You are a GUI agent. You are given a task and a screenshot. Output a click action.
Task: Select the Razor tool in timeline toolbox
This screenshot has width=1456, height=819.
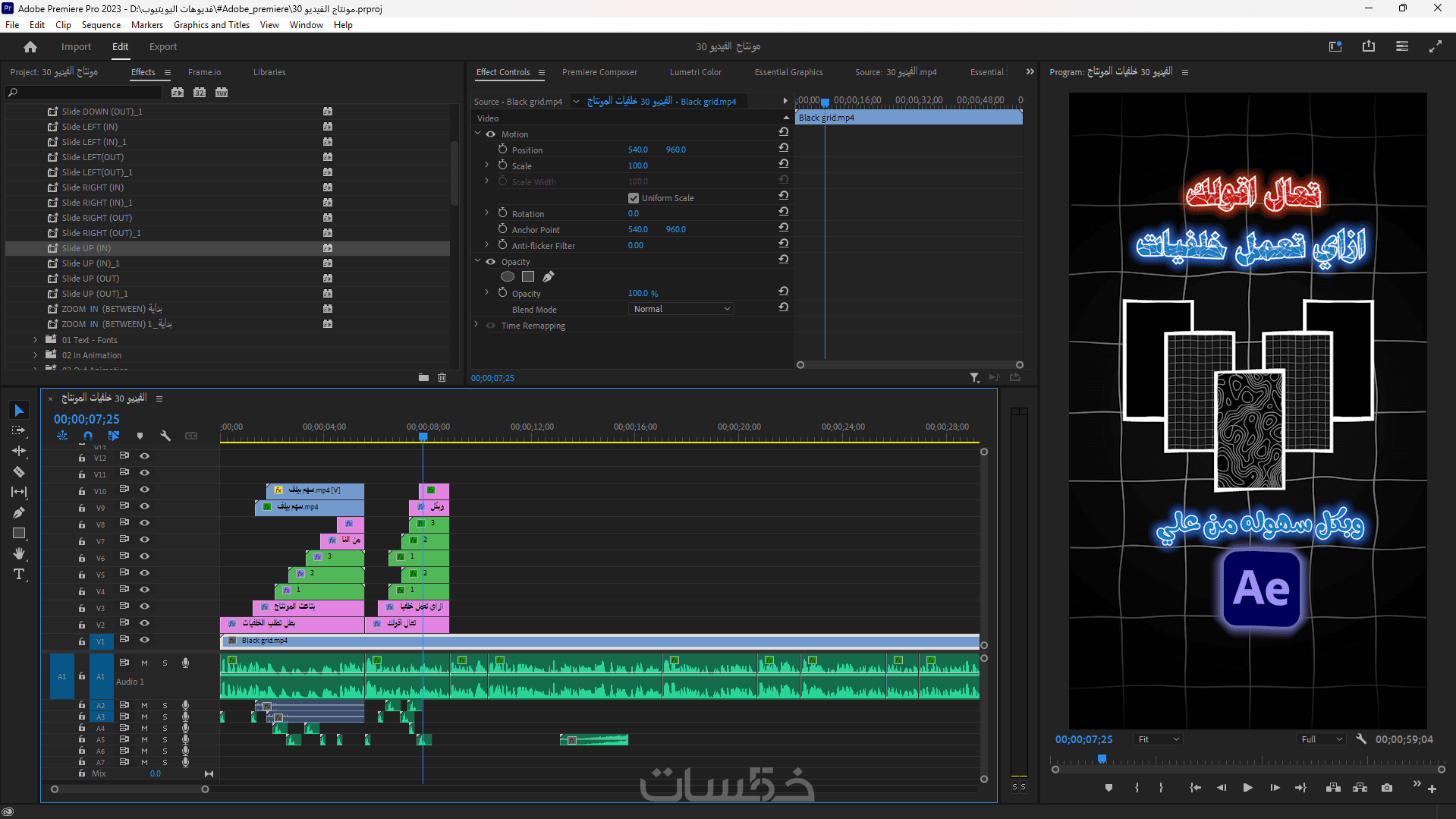click(x=19, y=472)
